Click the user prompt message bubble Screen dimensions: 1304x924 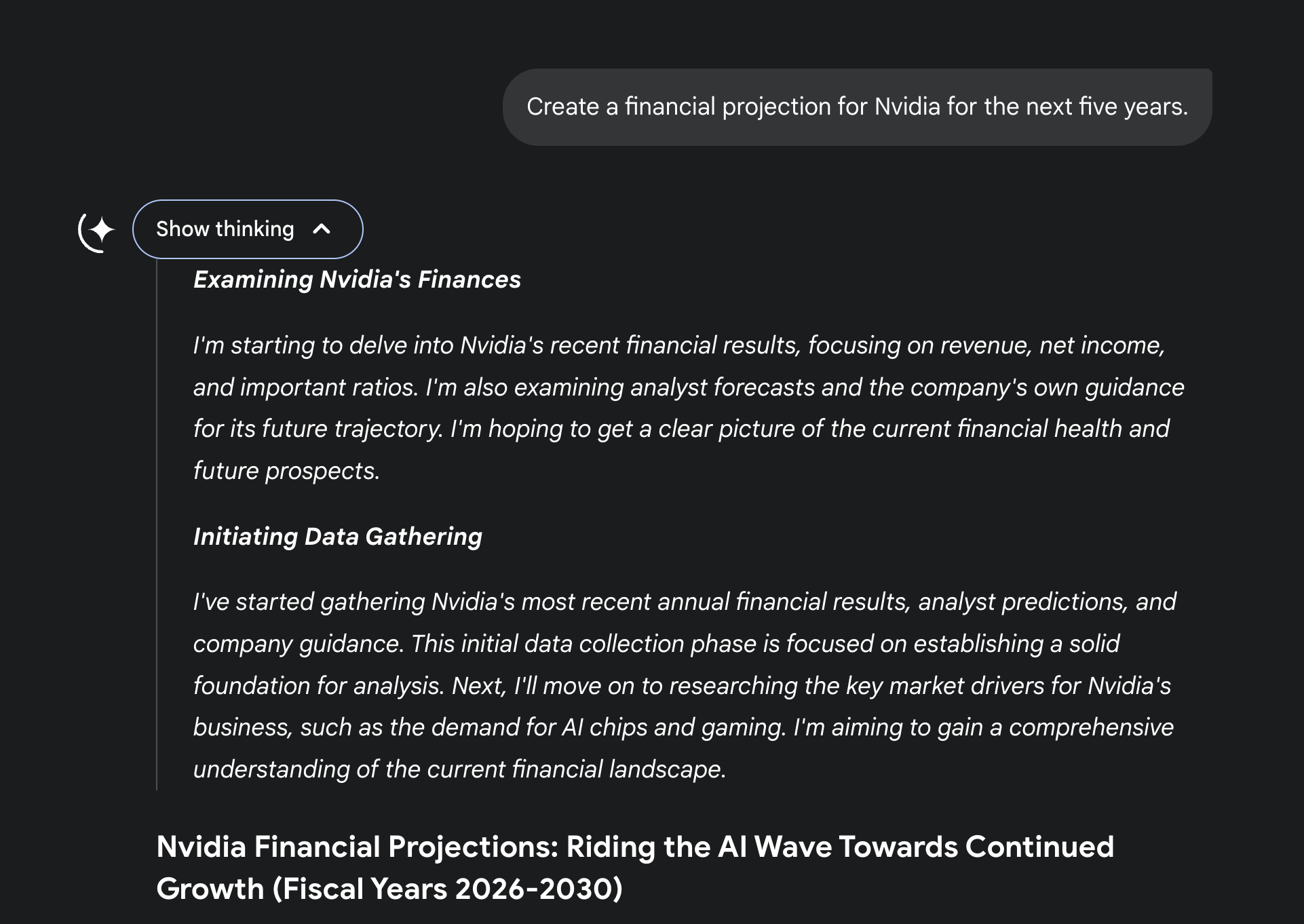coord(857,107)
